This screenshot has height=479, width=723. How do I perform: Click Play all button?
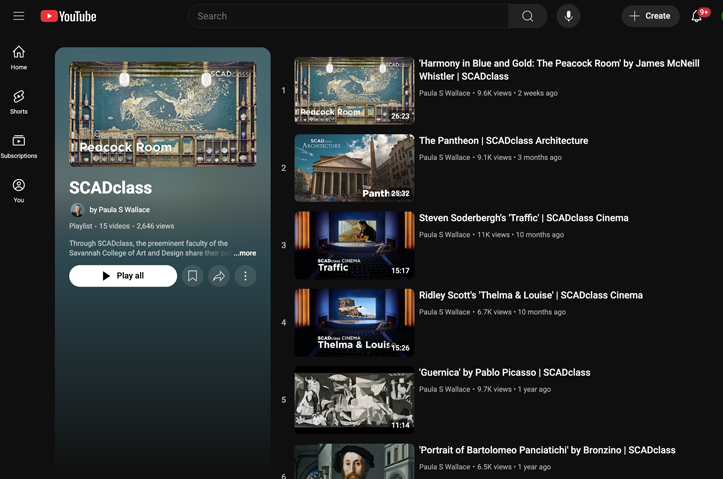click(x=123, y=276)
